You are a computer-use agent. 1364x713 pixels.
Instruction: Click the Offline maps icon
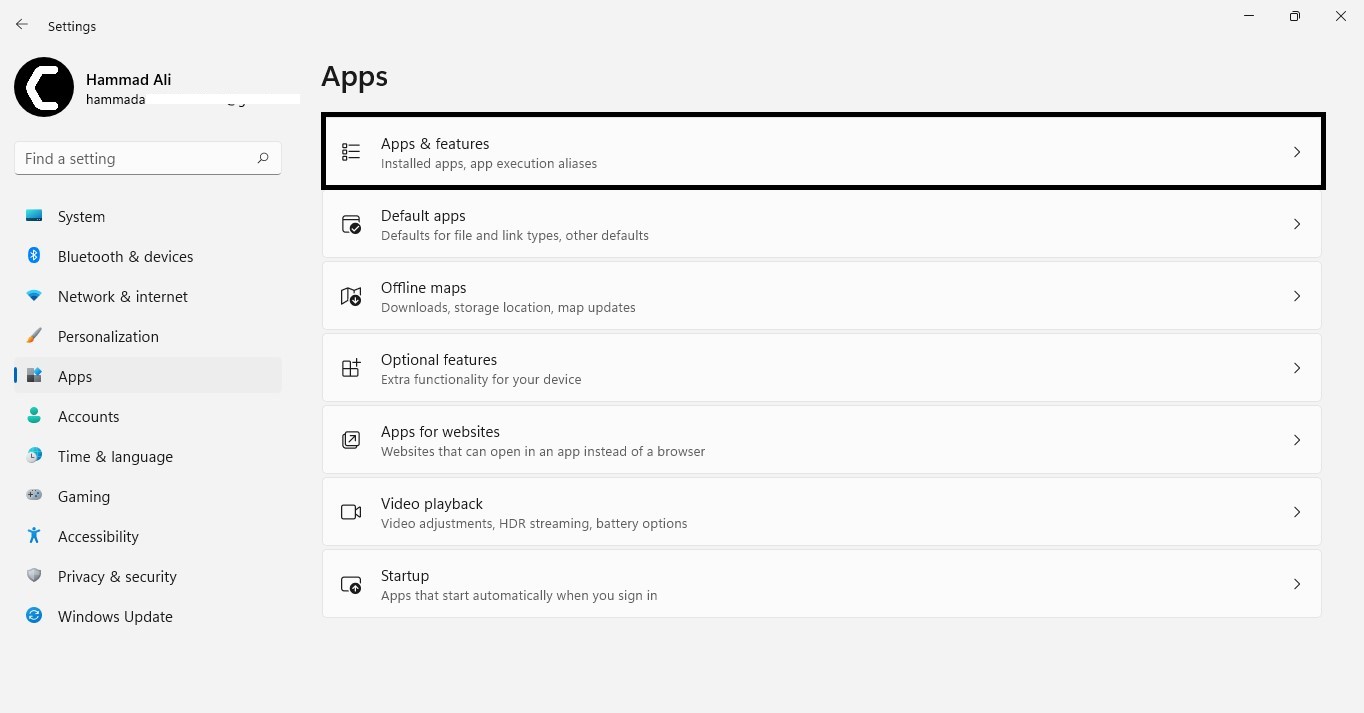coord(351,296)
